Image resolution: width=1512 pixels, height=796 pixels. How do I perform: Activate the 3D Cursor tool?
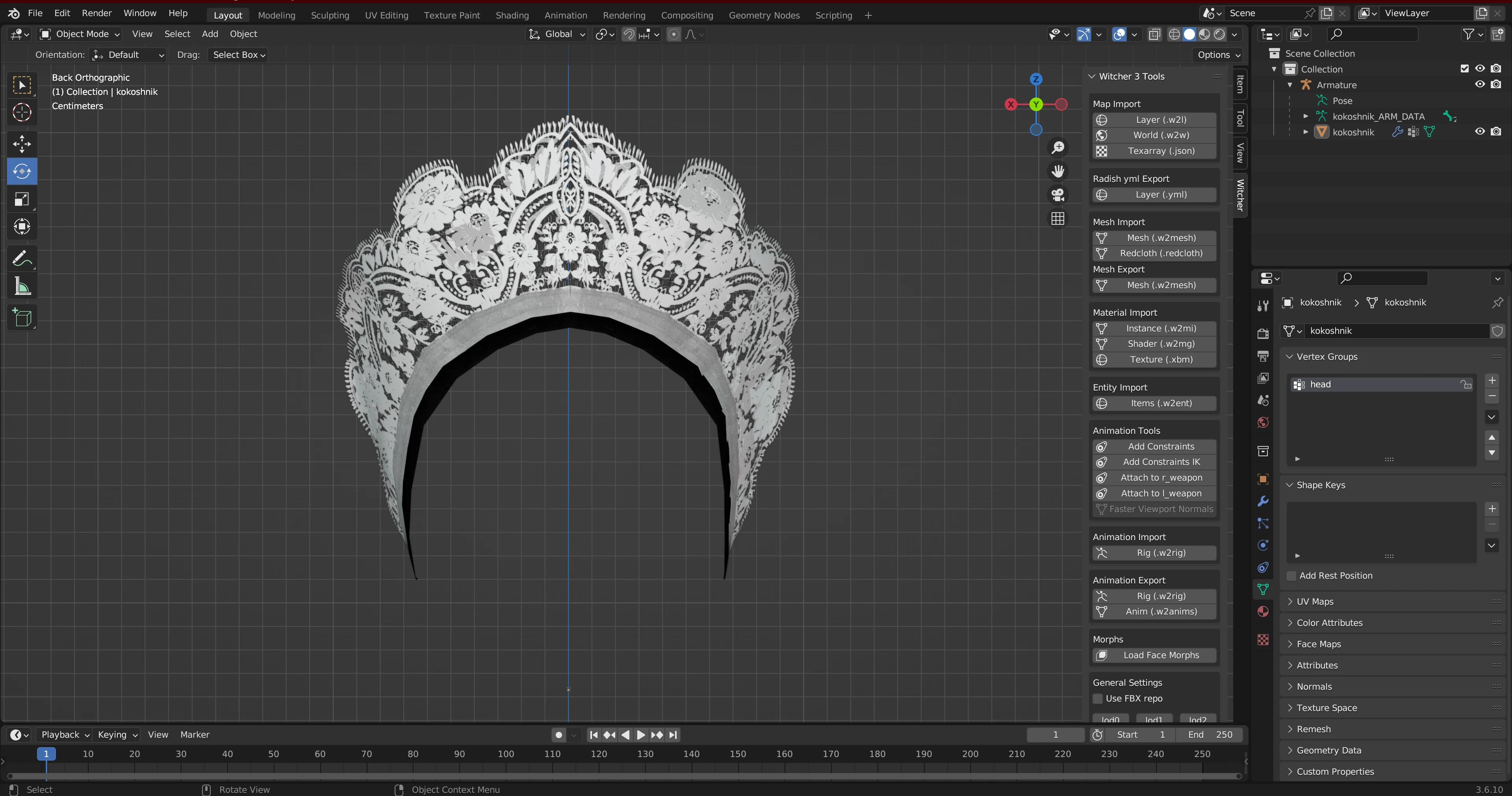pyautogui.click(x=22, y=113)
